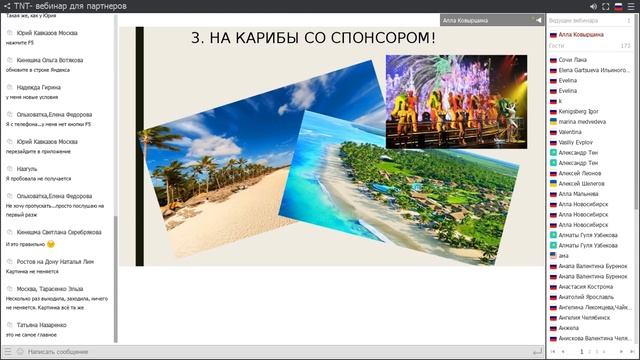Click the Ведущие вебинара header

[x=573, y=20]
